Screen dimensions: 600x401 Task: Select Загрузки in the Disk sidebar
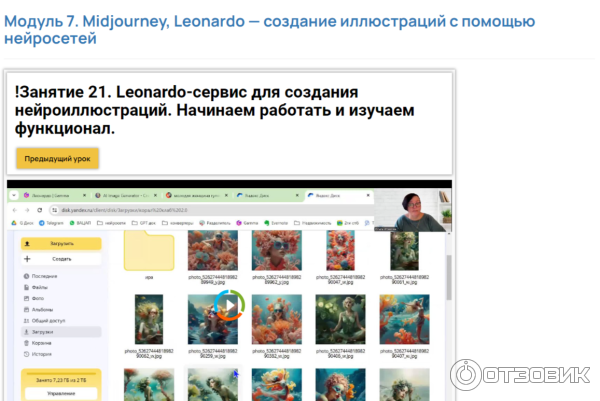[61, 332]
